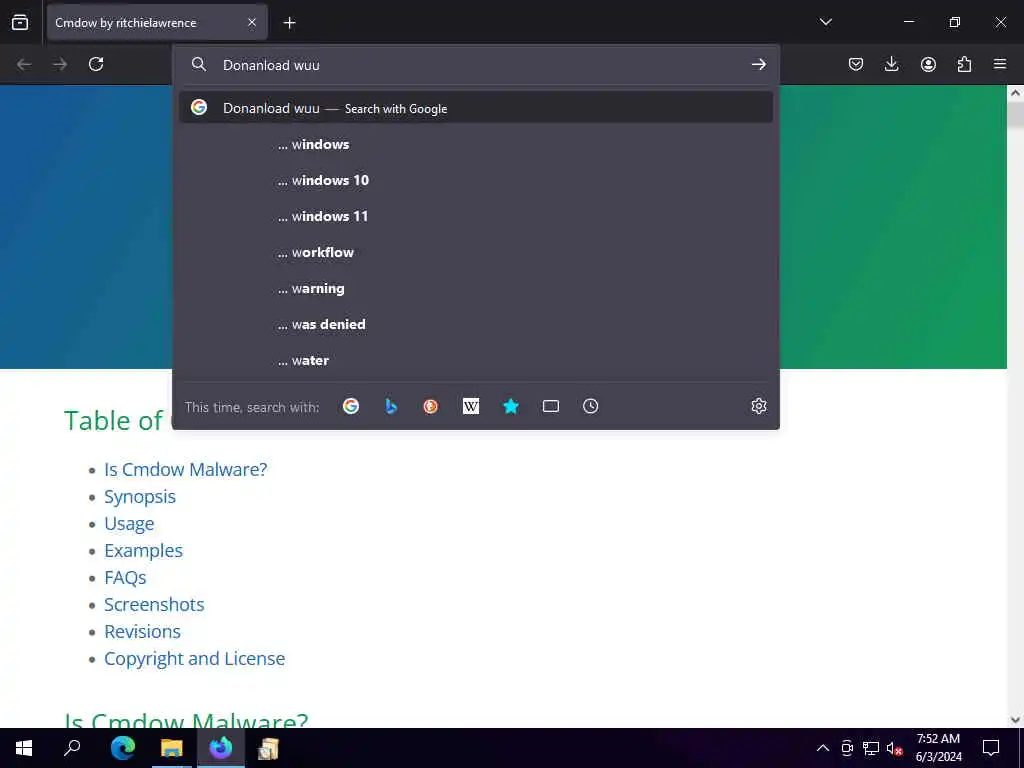Open the Firefox account menu
1024x768 pixels.
coord(928,64)
